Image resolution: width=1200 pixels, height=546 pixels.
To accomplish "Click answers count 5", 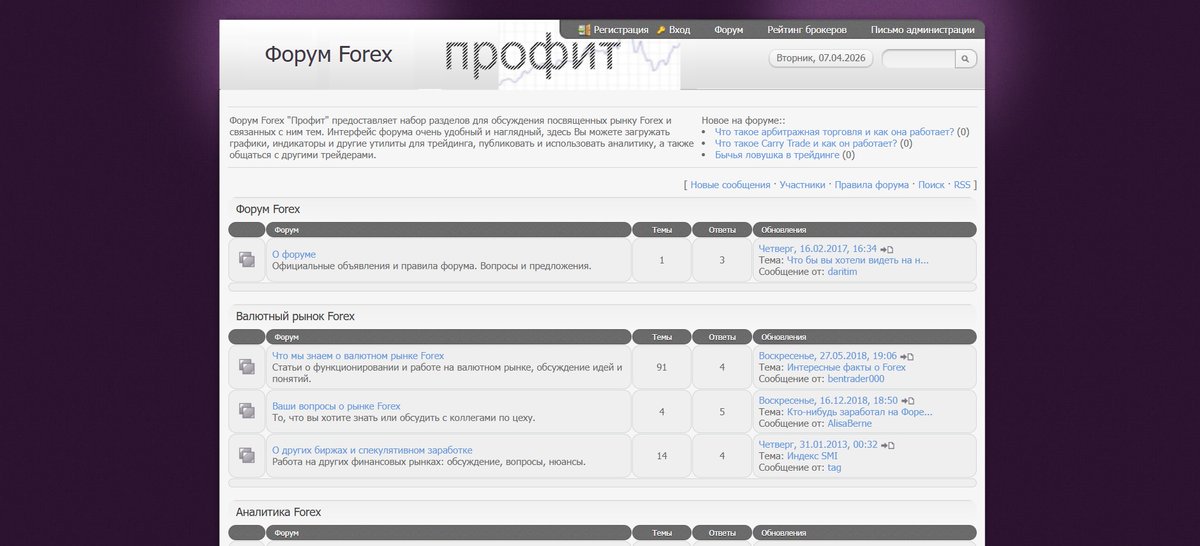I will click(x=722, y=411).
